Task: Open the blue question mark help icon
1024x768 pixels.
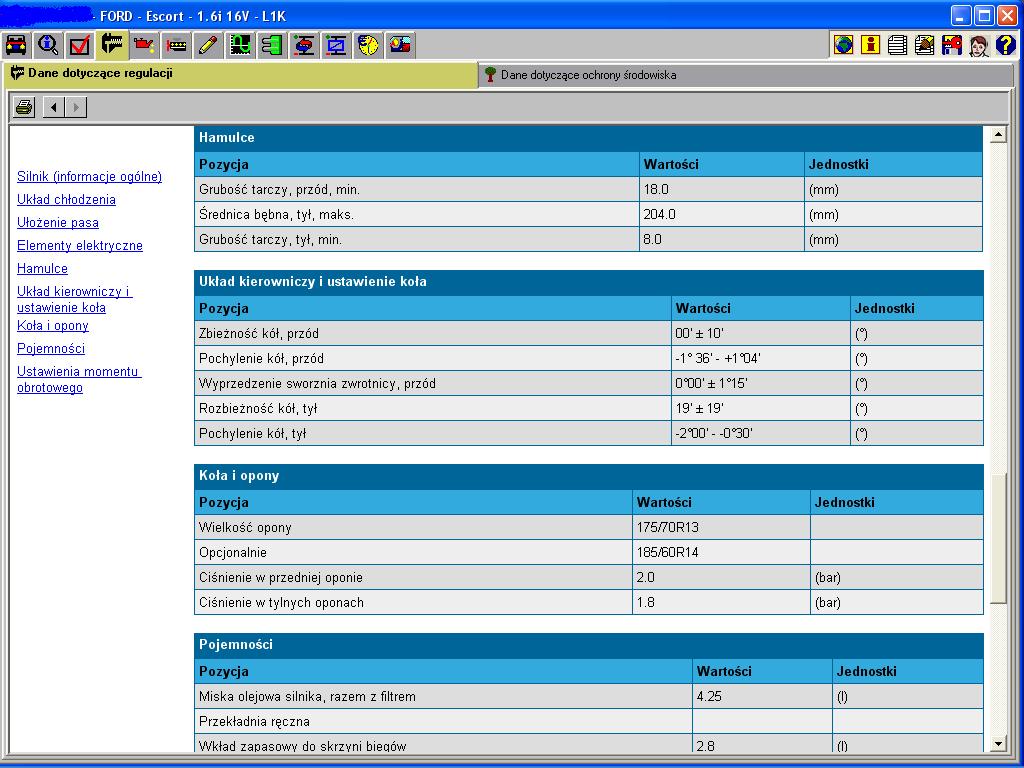Action: pyautogui.click(x=1005, y=45)
